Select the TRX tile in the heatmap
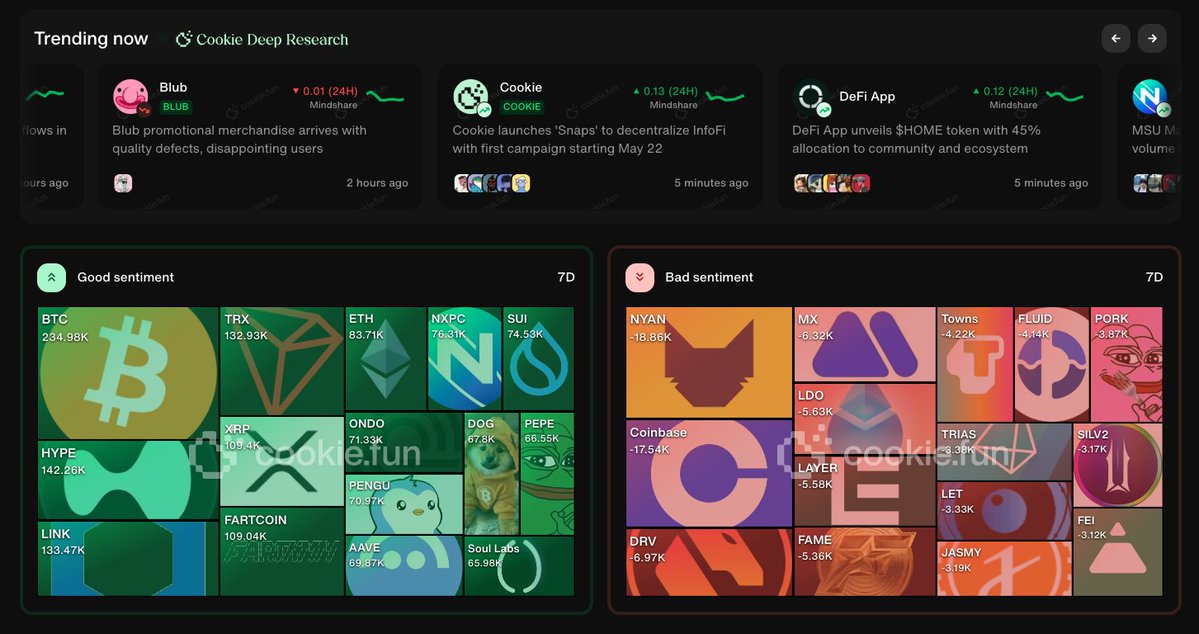 281,361
